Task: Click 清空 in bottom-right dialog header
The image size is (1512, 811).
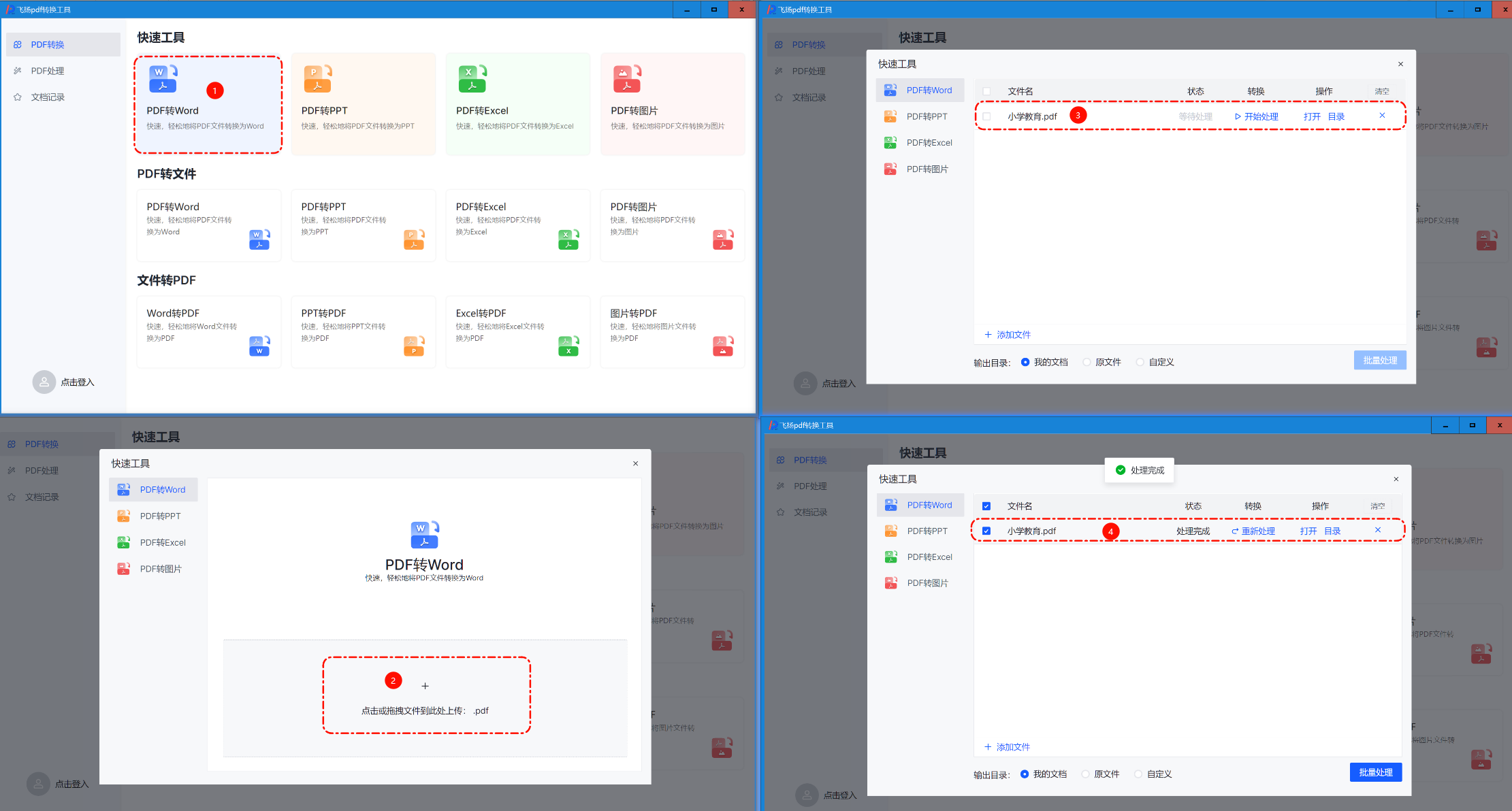Action: pyautogui.click(x=1378, y=506)
